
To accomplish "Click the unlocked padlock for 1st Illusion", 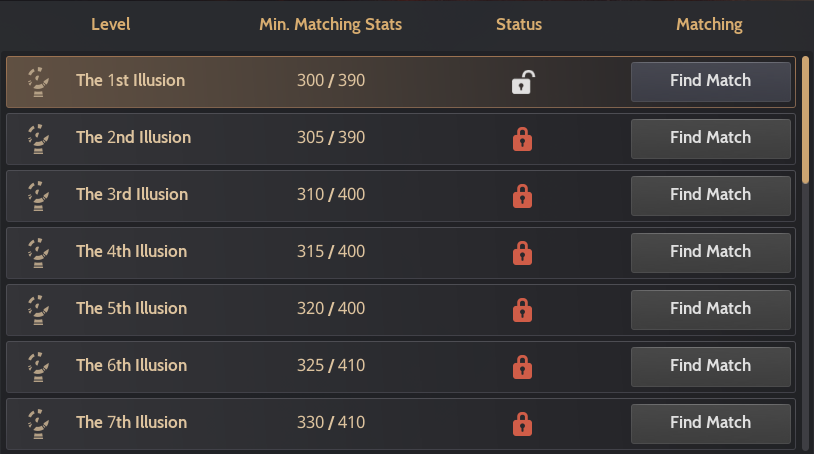I will pos(521,82).
